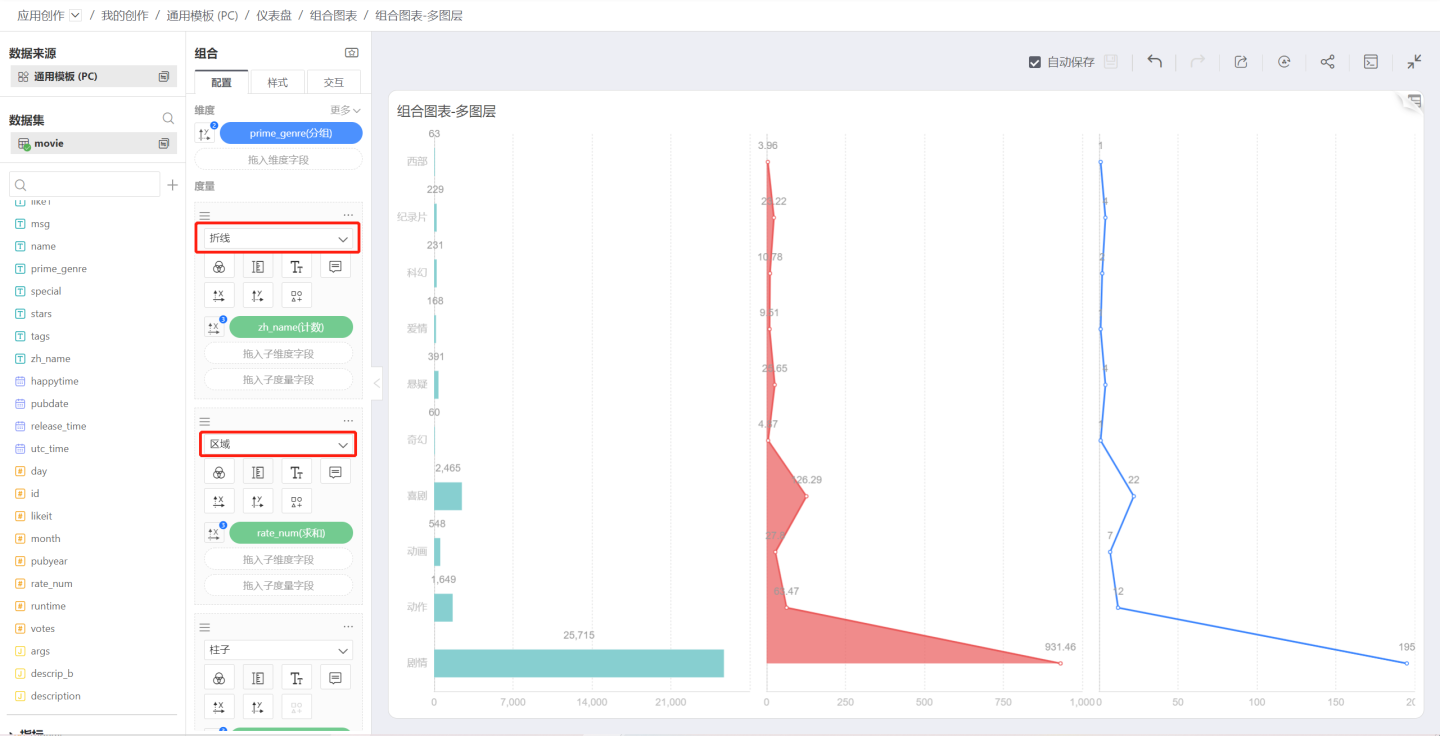Click the tooltip icon in 柱子 layer
The height and width of the screenshot is (736, 1440).
point(335,678)
